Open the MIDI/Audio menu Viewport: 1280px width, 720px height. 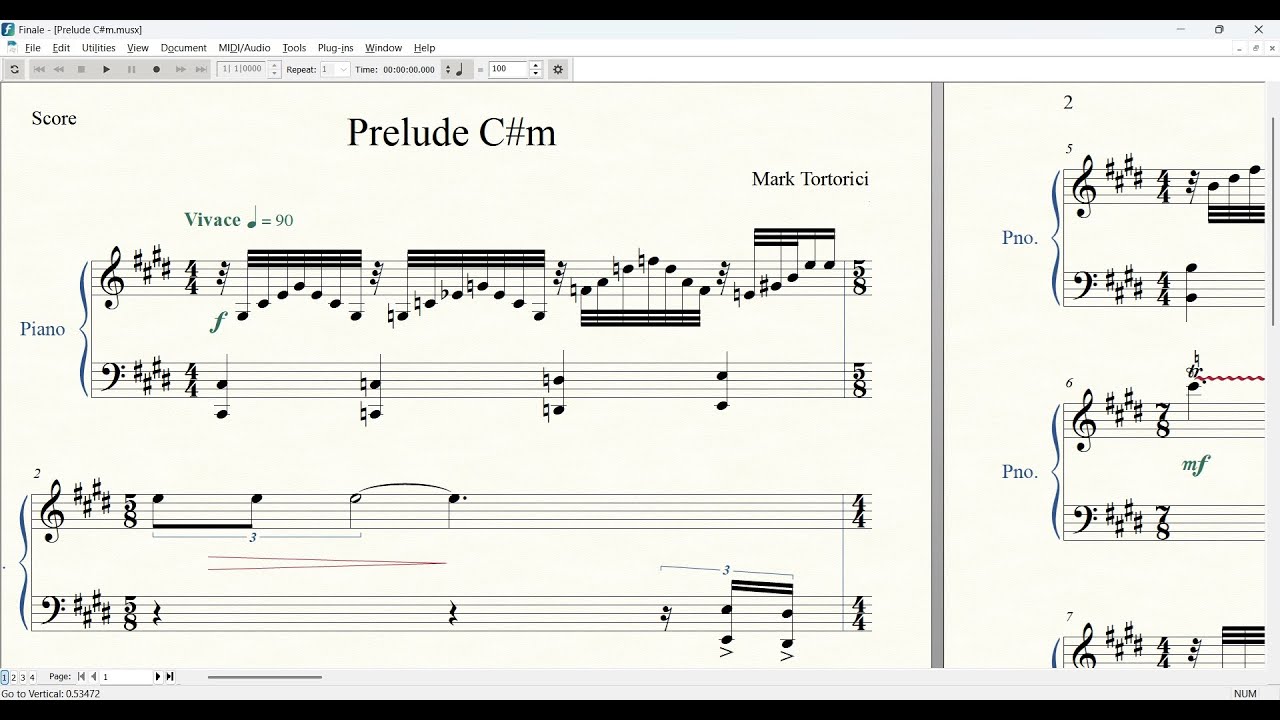coord(245,48)
